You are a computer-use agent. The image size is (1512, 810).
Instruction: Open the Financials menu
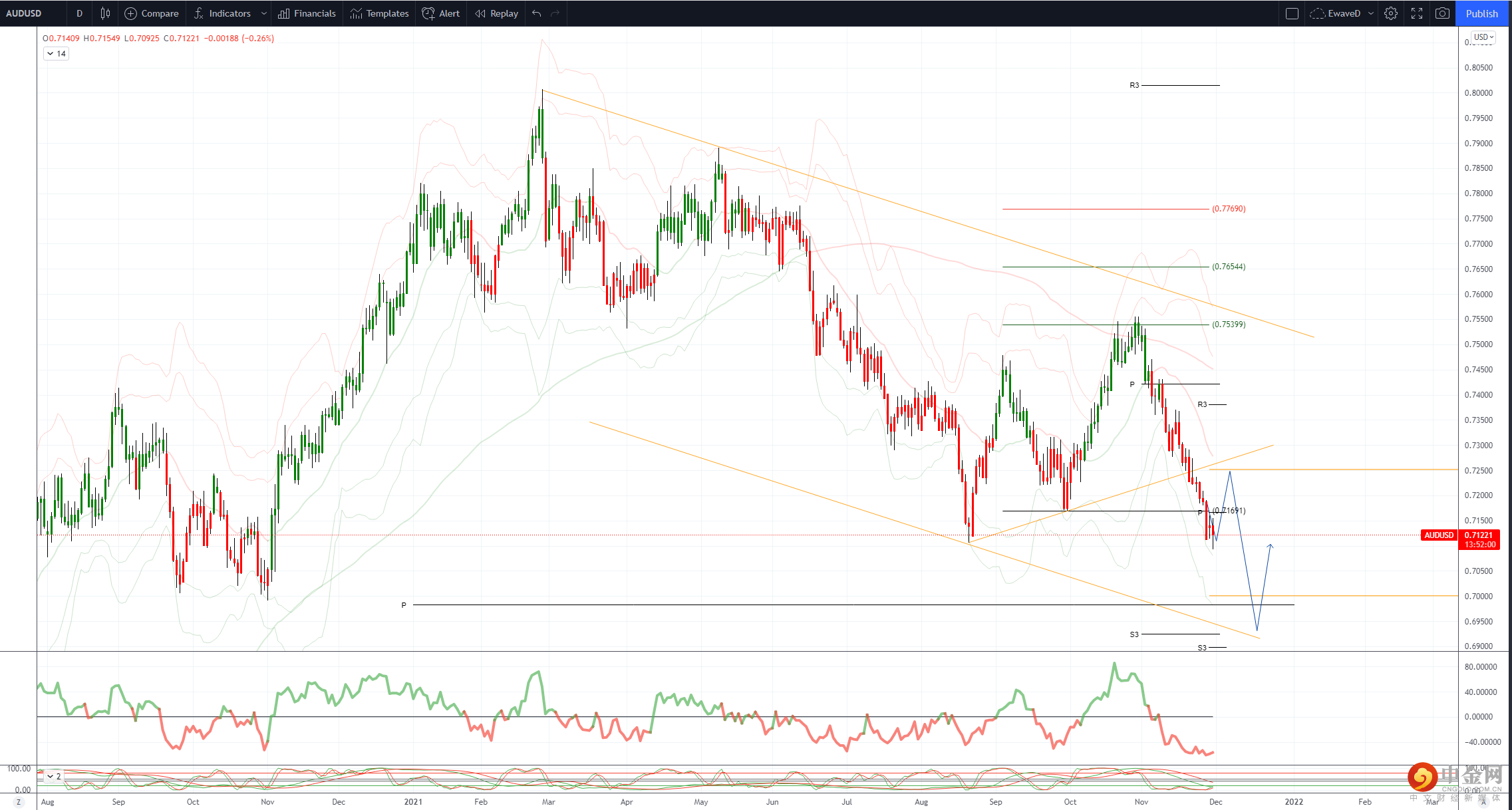click(307, 13)
